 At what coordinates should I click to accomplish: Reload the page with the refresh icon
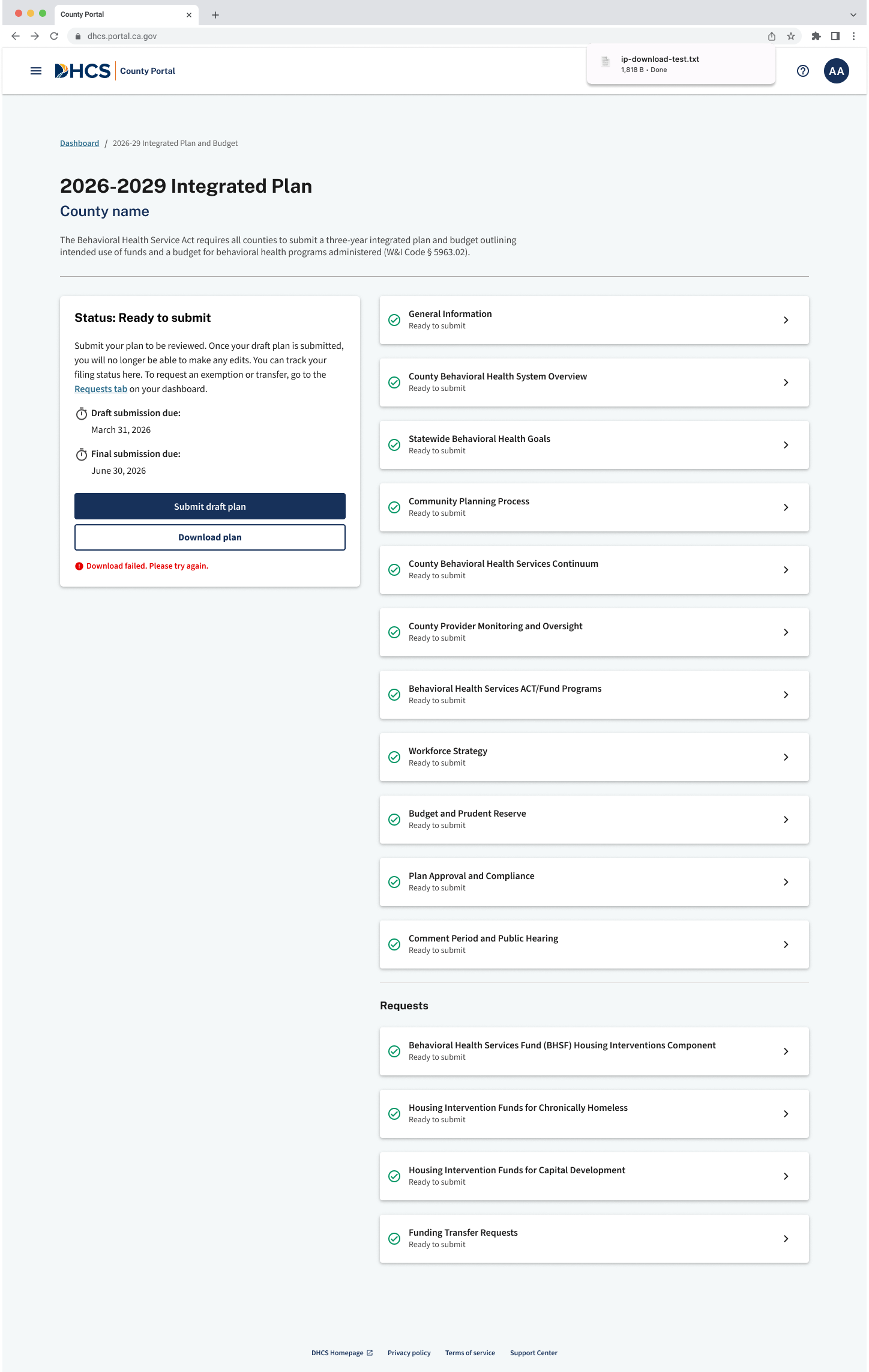[x=54, y=36]
